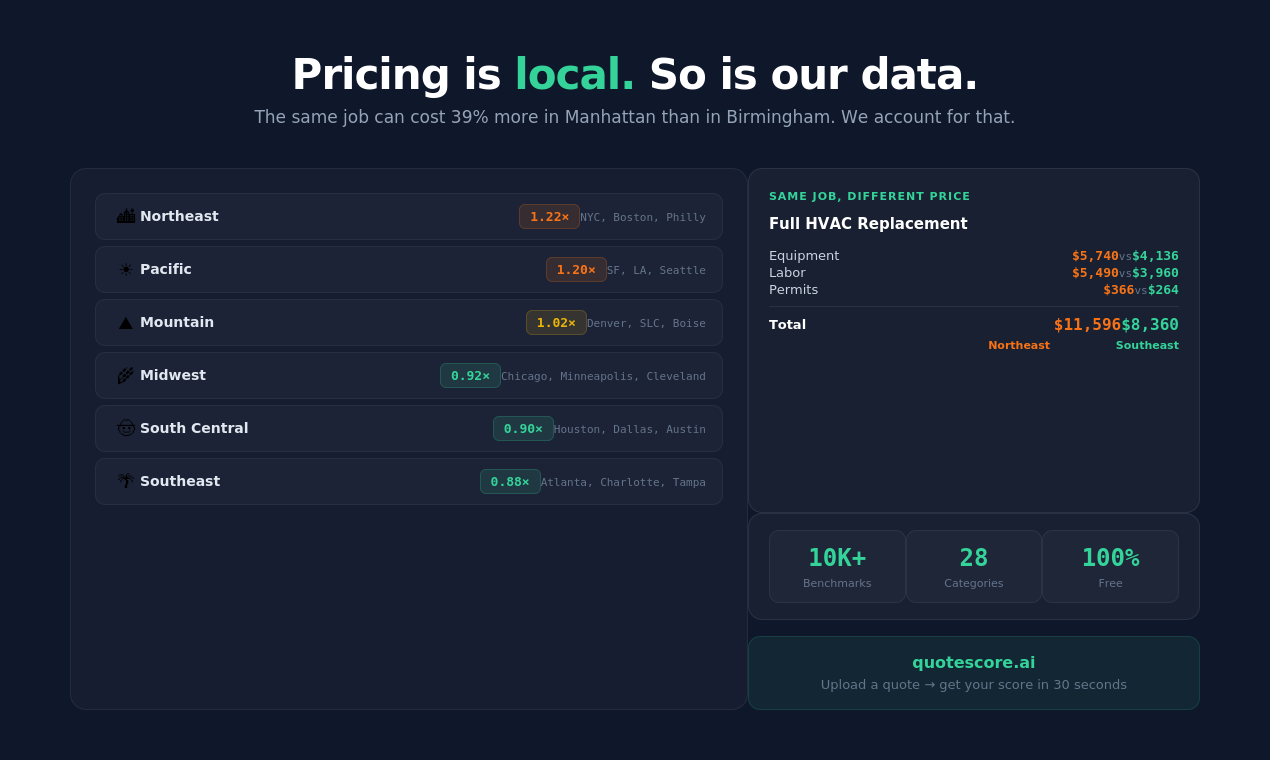
Task: Click the orange Northeast label under totals
Action: [1019, 346]
